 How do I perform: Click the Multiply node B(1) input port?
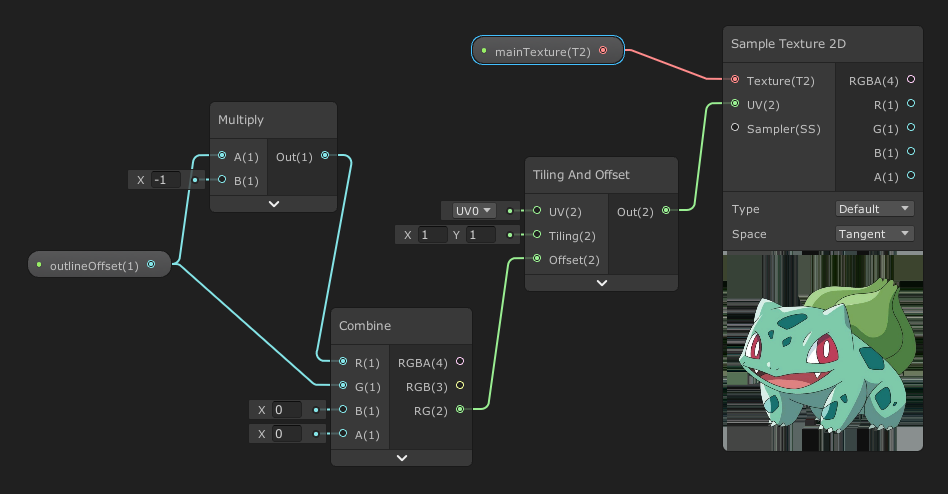coord(222,180)
